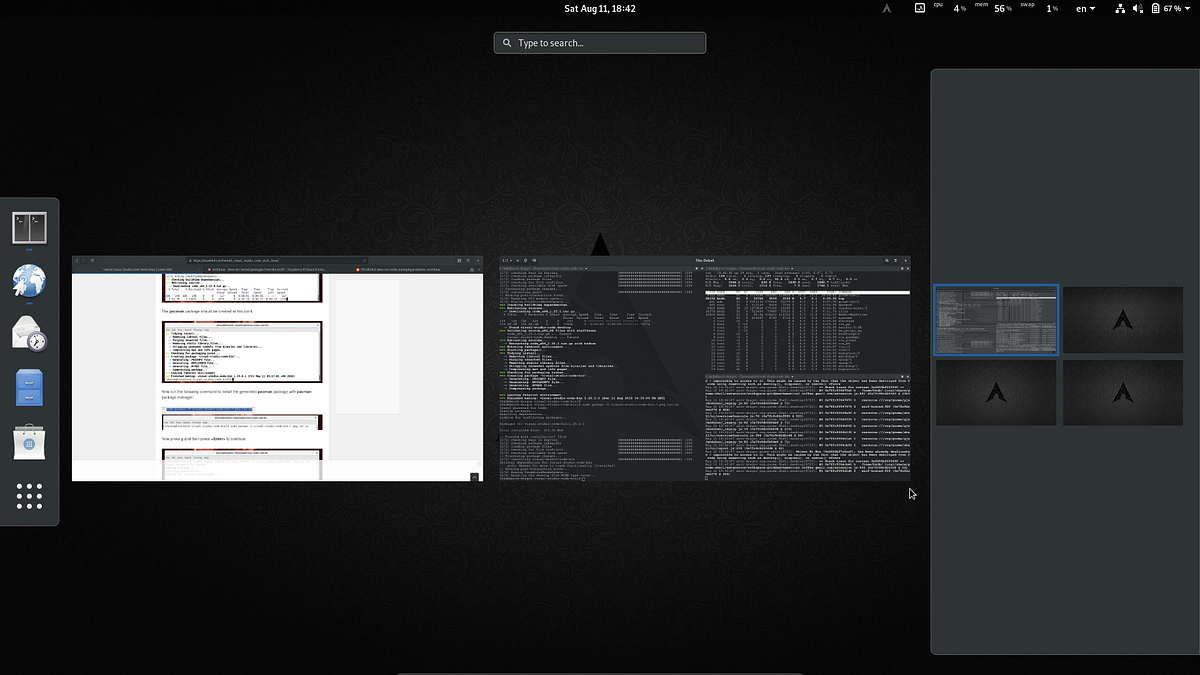Image resolution: width=1200 pixels, height=675 pixels.
Task: Click inside the 'Type to search' field
Action: (x=599, y=42)
